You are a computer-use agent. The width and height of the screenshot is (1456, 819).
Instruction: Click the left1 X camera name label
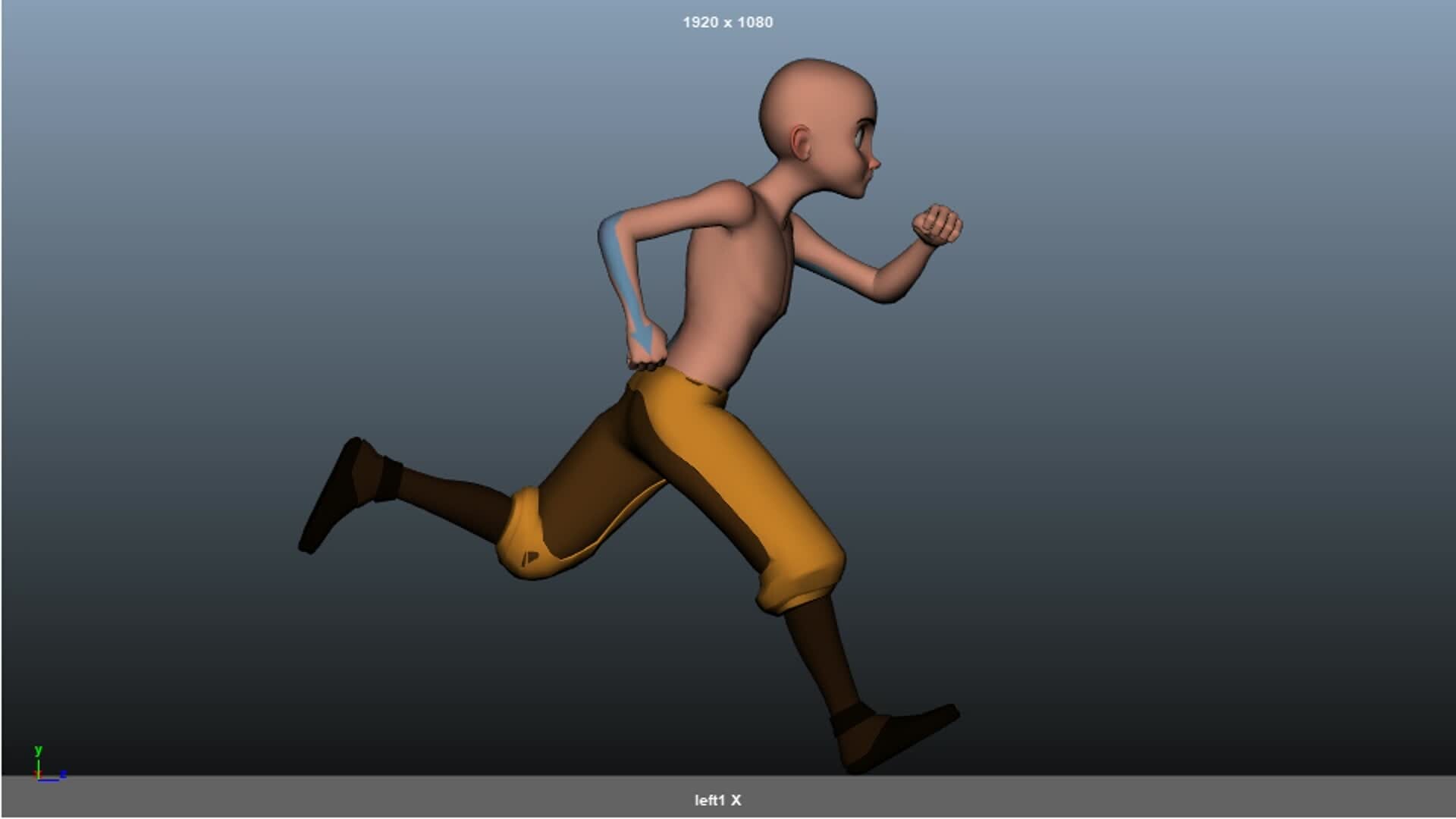pos(717,800)
